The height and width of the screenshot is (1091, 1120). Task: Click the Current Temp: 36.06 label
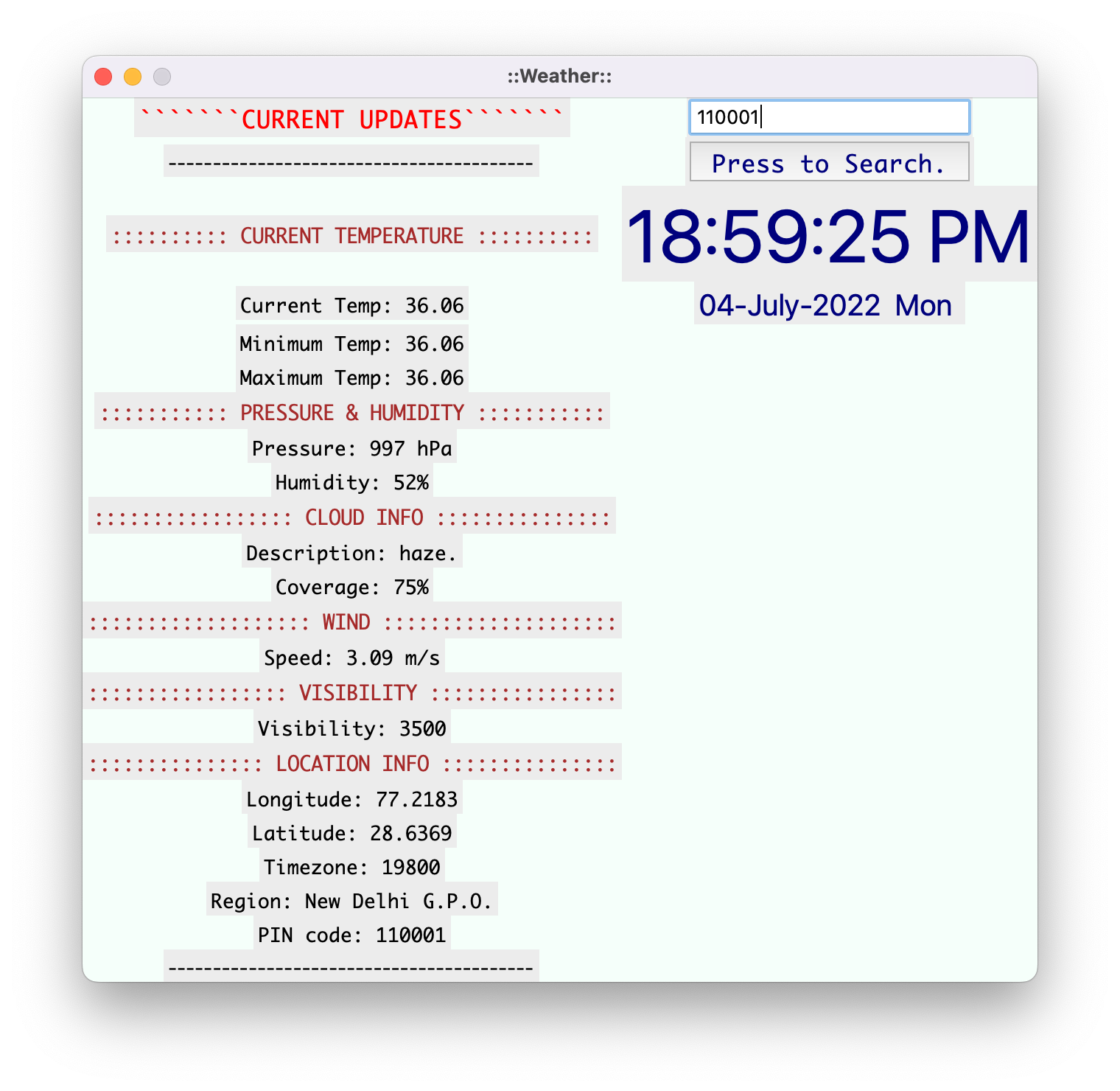(352, 305)
